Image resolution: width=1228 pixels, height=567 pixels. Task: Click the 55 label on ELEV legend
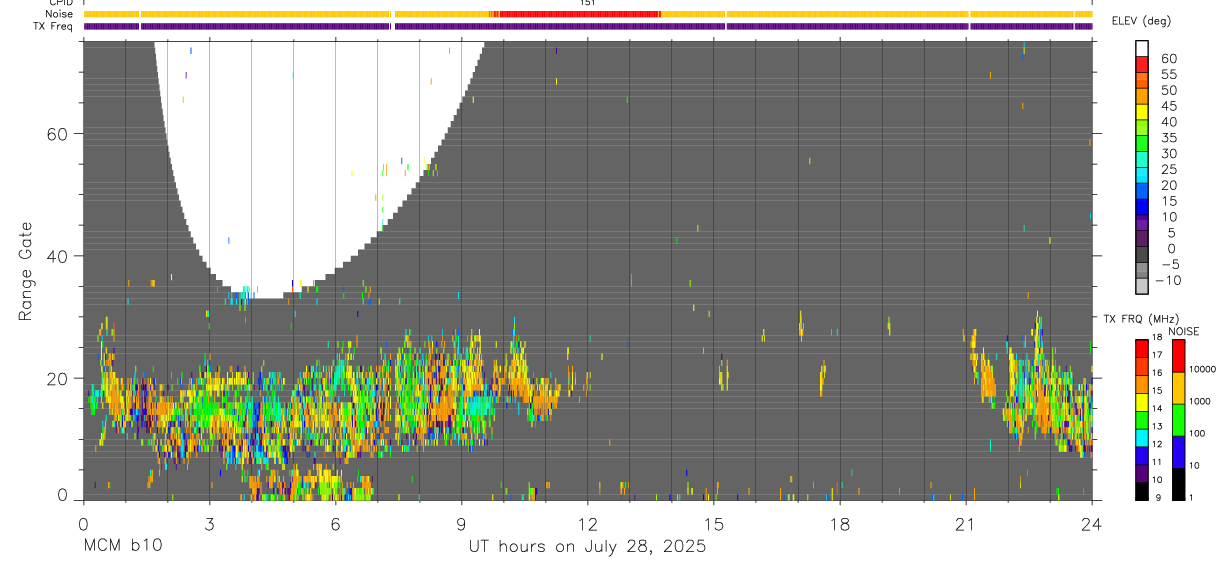click(1169, 74)
